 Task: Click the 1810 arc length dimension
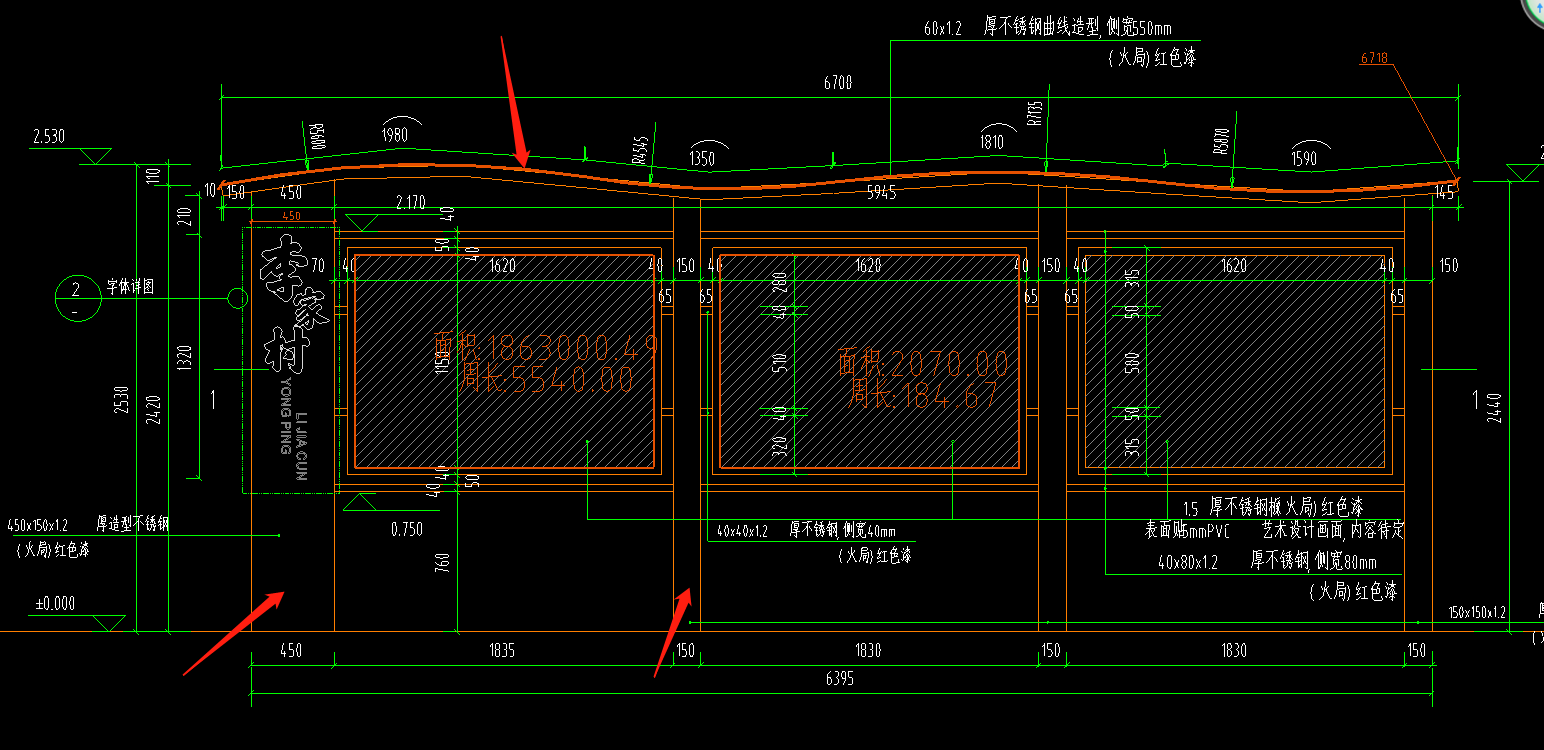coord(991,142)
